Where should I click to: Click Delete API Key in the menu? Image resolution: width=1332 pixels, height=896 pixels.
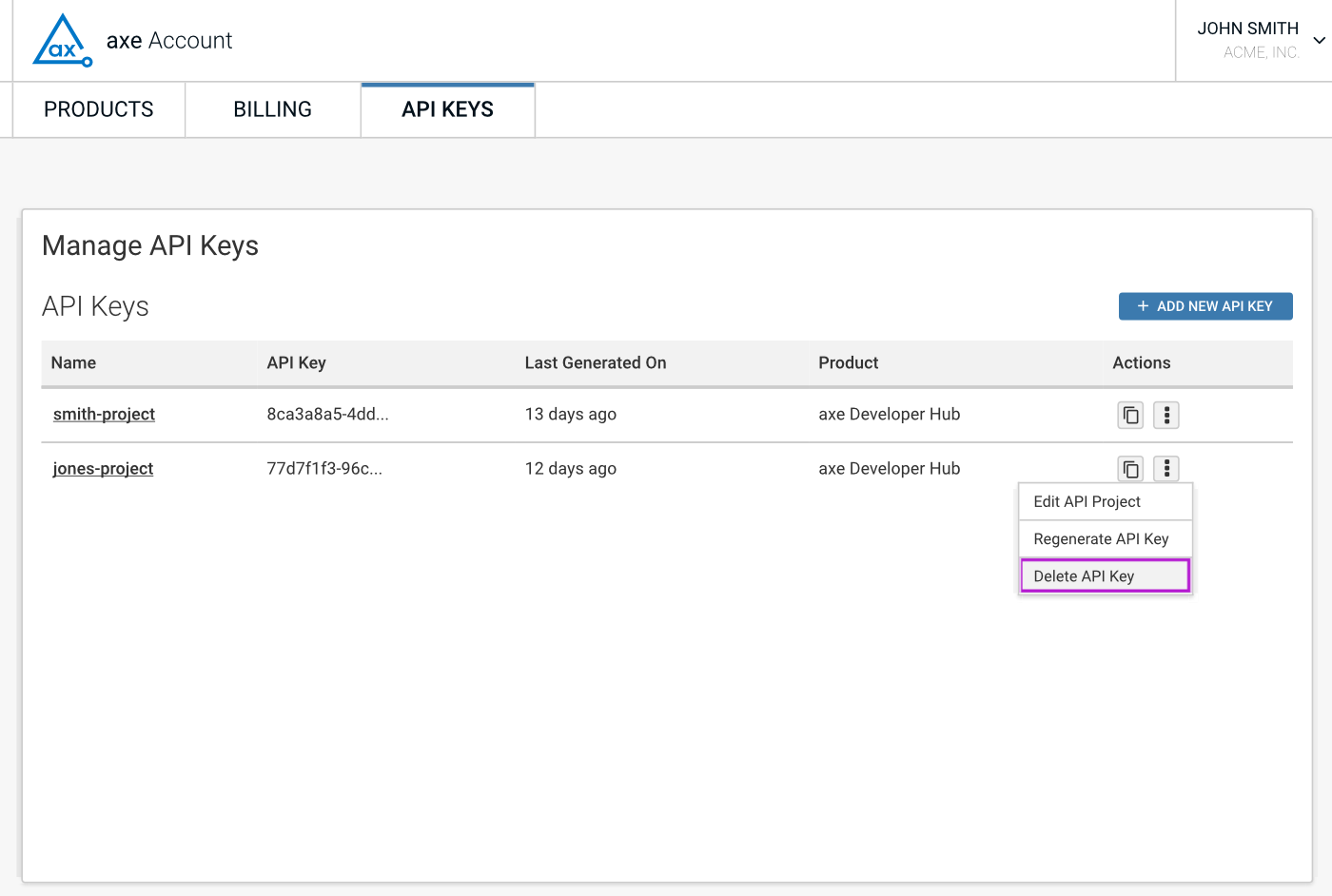(x=1084, y=575)
